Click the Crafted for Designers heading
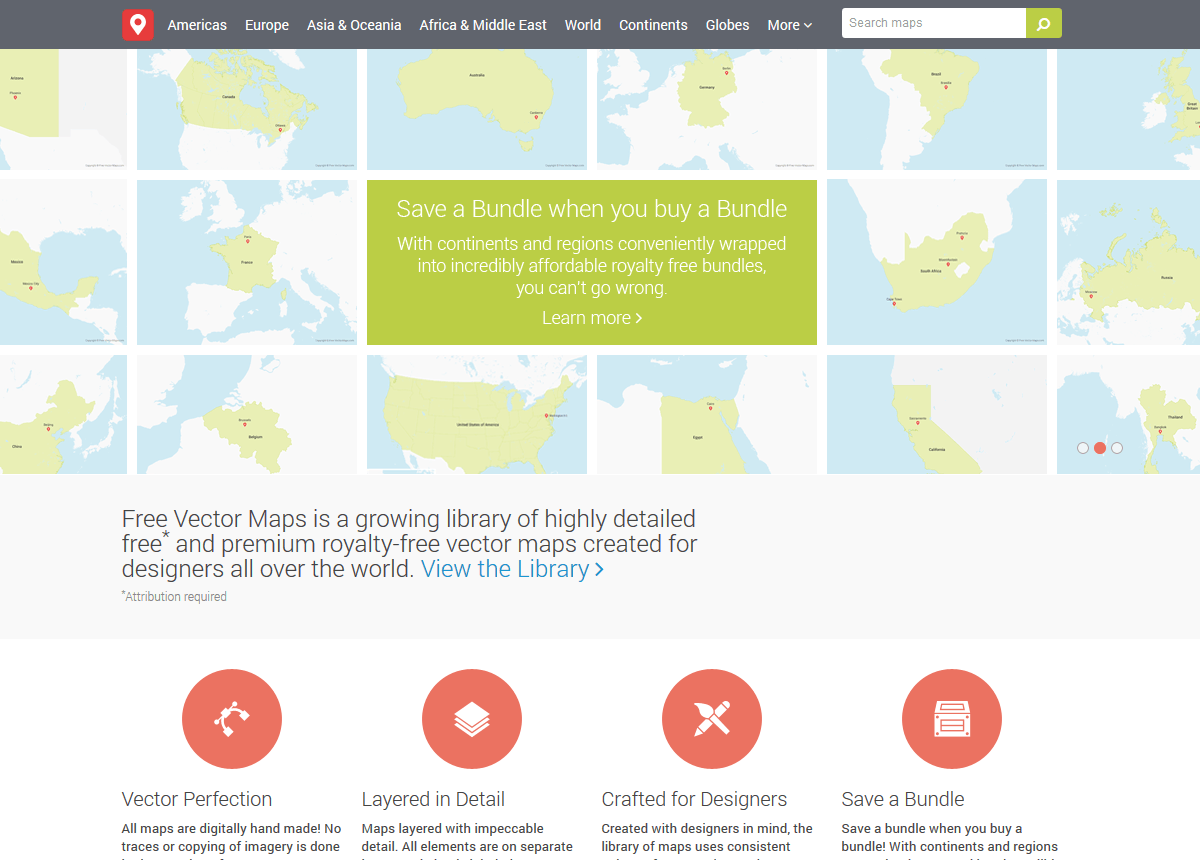Screen dimensions: 1200x860 coord(694,799)
